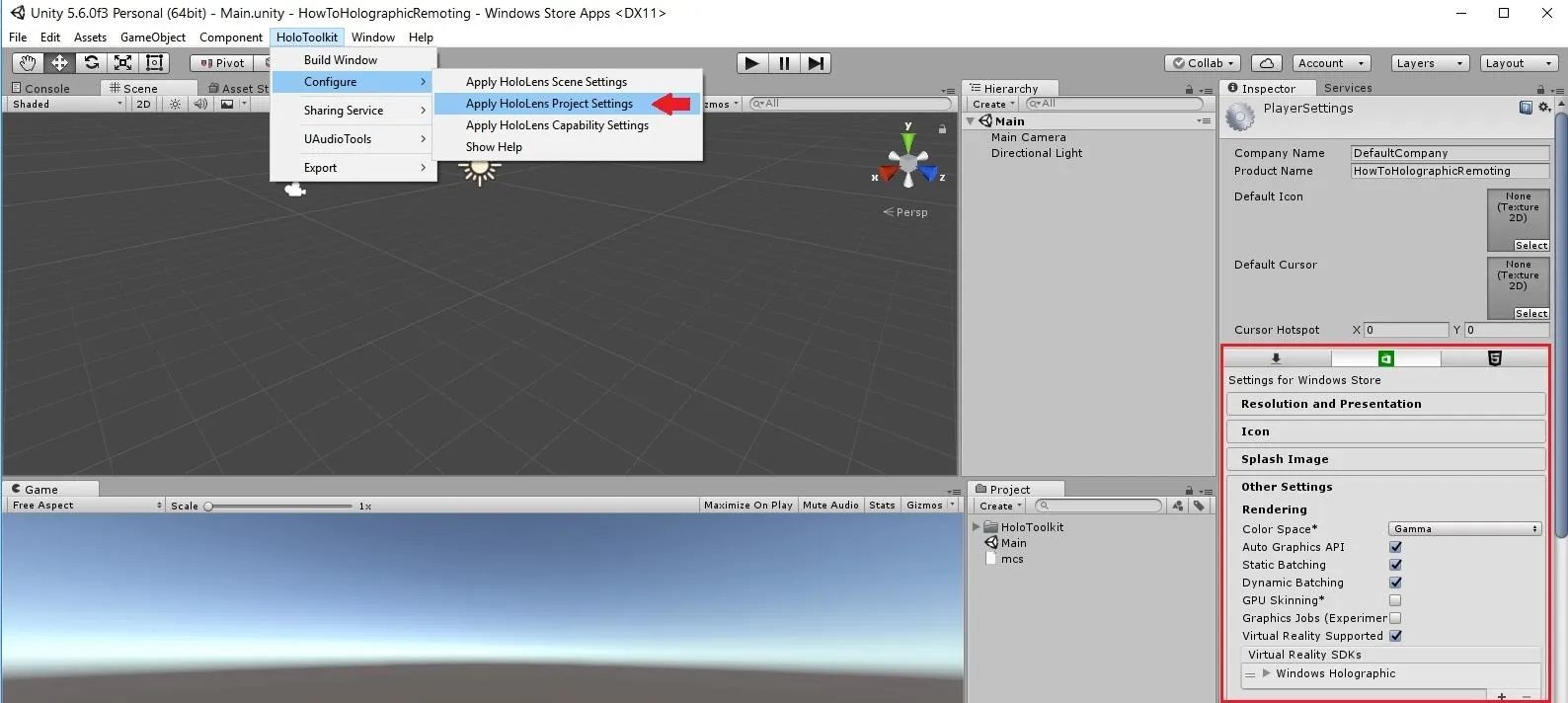Open the Build Window menu entry
This screenshot has height=703, width=1568.
click(353, 60)
